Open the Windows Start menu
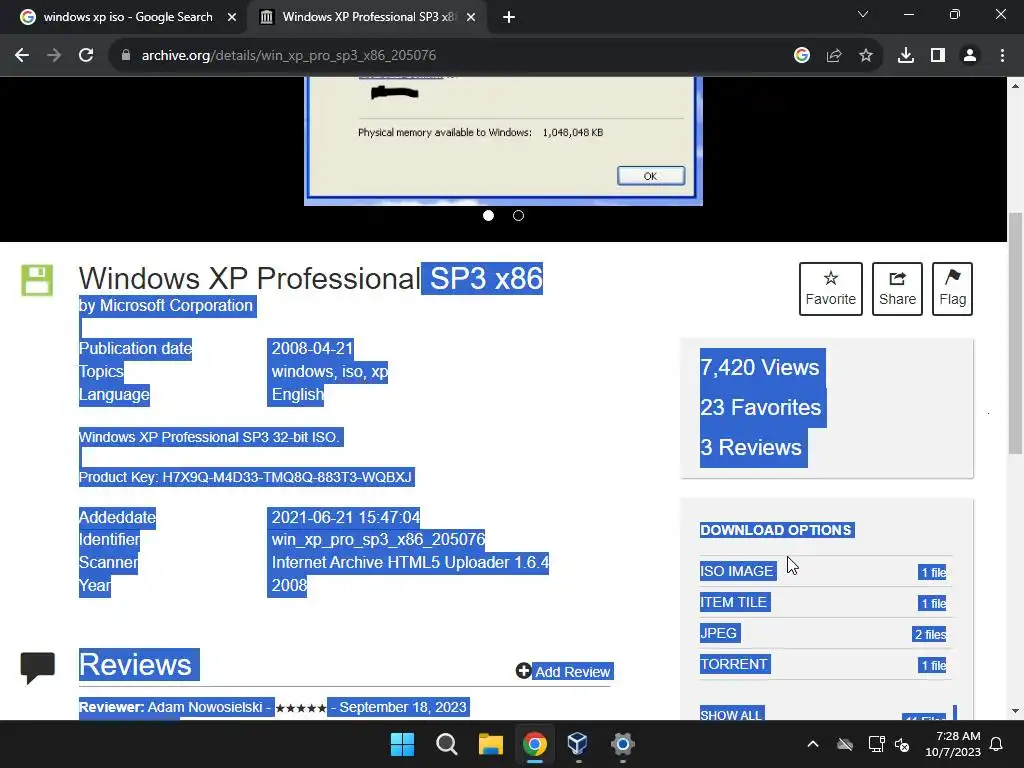This screenshot has height=768, width=1024. (x=402, y=744)
